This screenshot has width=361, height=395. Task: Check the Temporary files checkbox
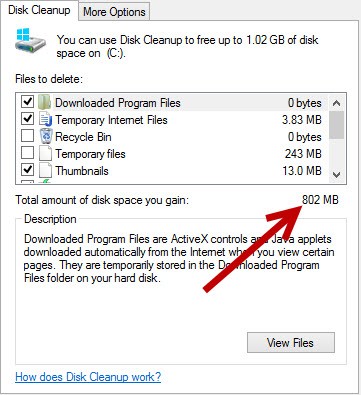point(28,153)
